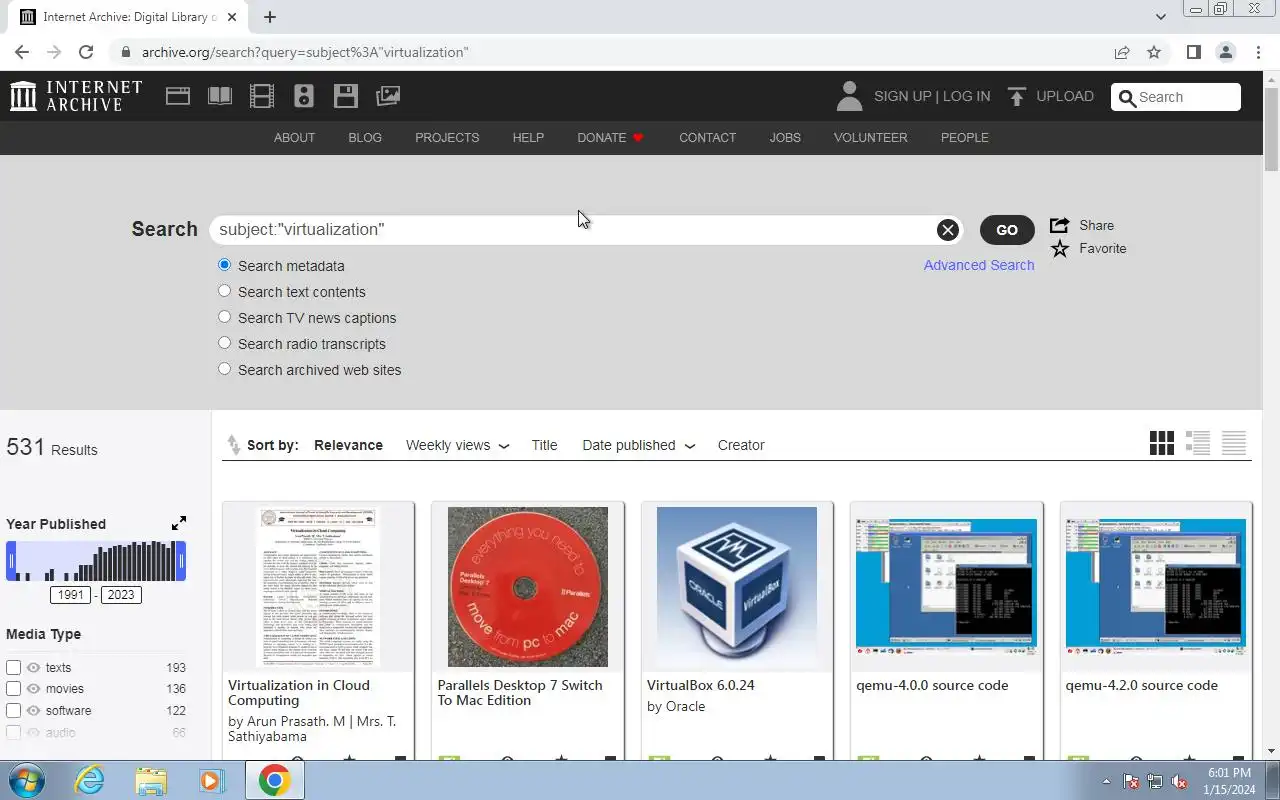This screenshot has height=800, width=1280.
Task: Select Search metadata radio button
Action: point(224,265)
